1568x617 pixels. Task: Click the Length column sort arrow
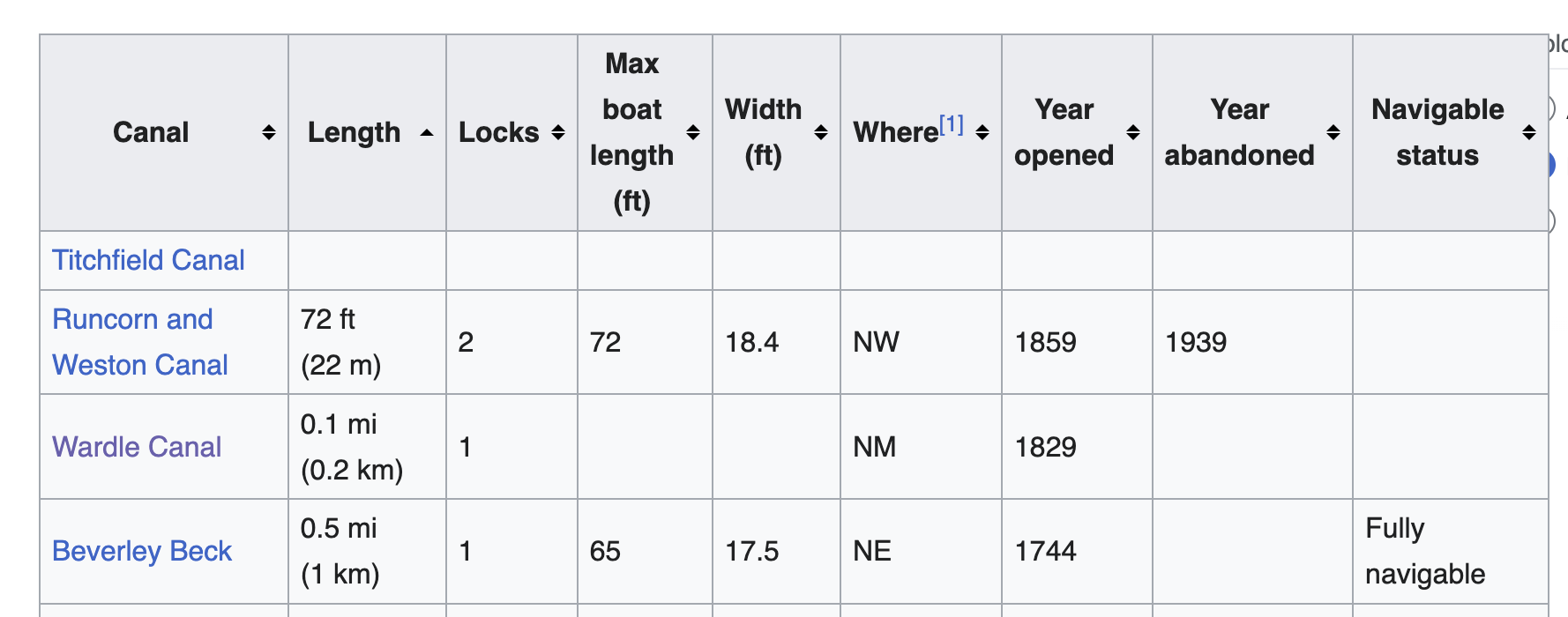427,133
